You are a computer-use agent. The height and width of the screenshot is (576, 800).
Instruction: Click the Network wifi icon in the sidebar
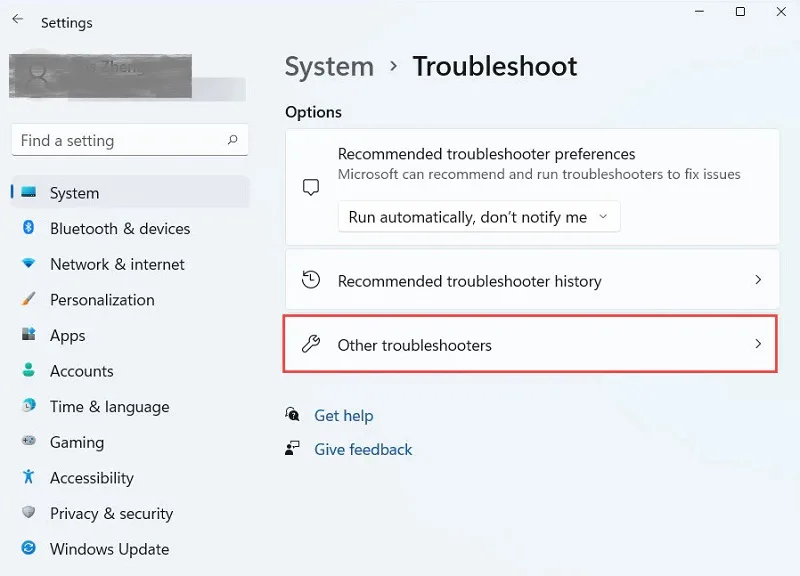pyautogui.click(x=29, y=263)
